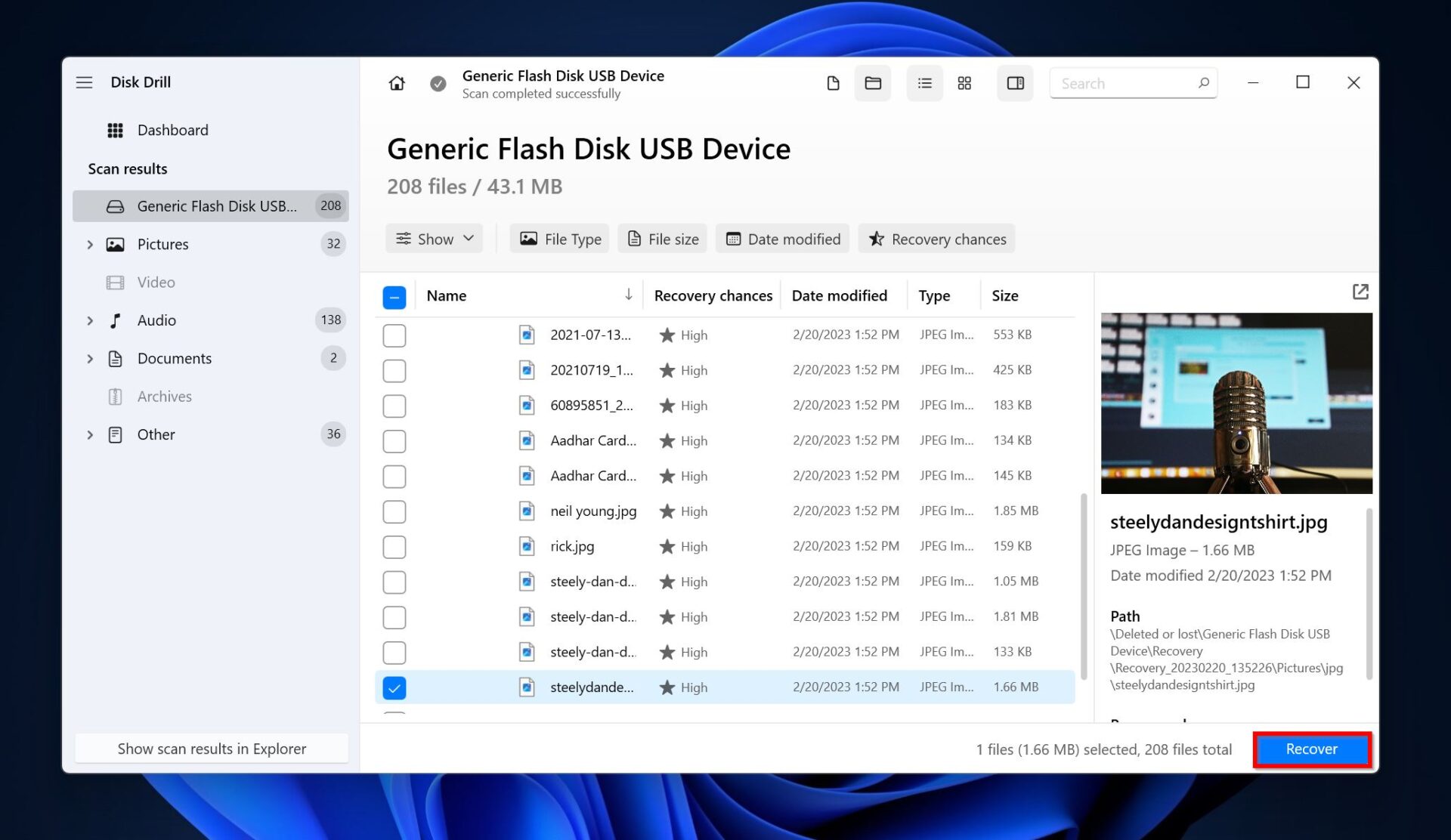Open preview in external window icon
Image resolution: width=1451 pixels, height=840 pixels.
click(x=1360, y=292)
